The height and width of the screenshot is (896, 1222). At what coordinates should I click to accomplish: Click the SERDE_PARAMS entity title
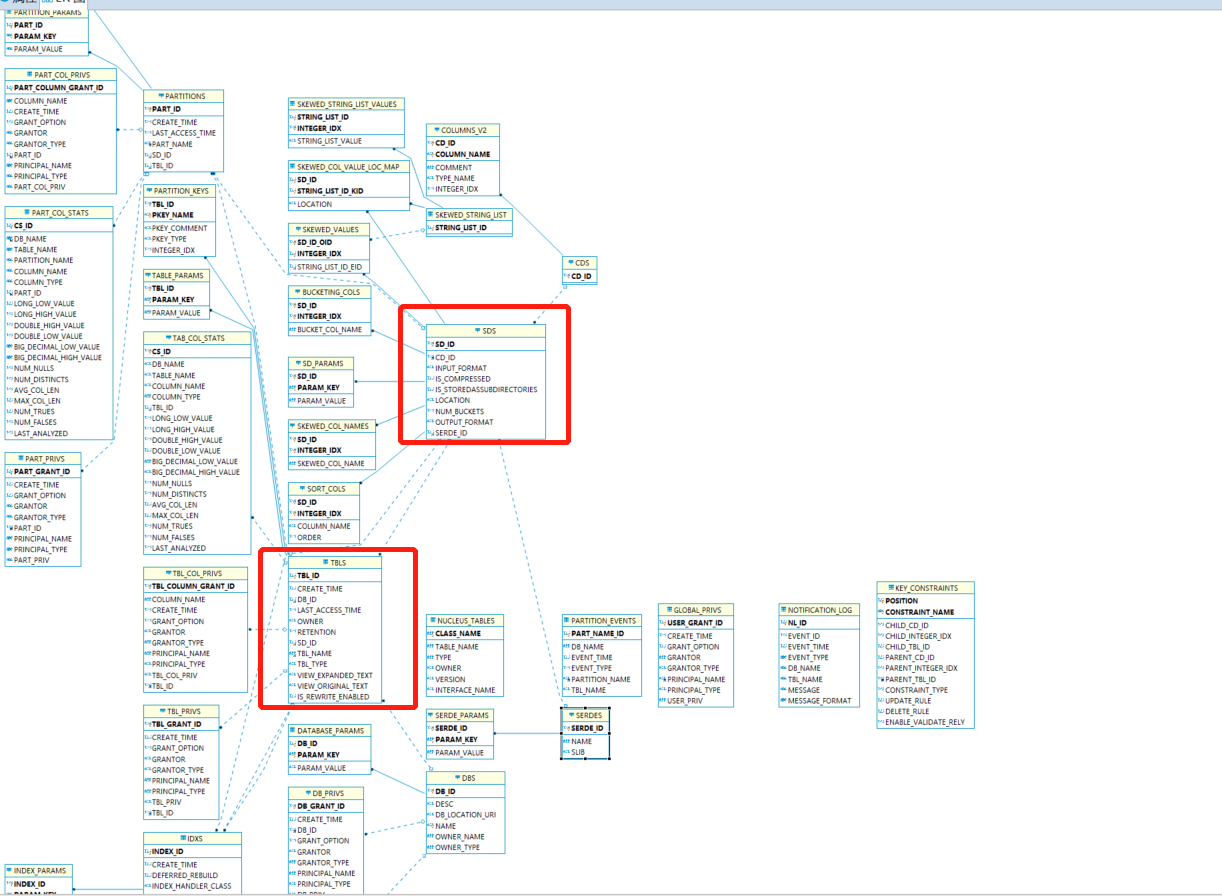point(460,715)
